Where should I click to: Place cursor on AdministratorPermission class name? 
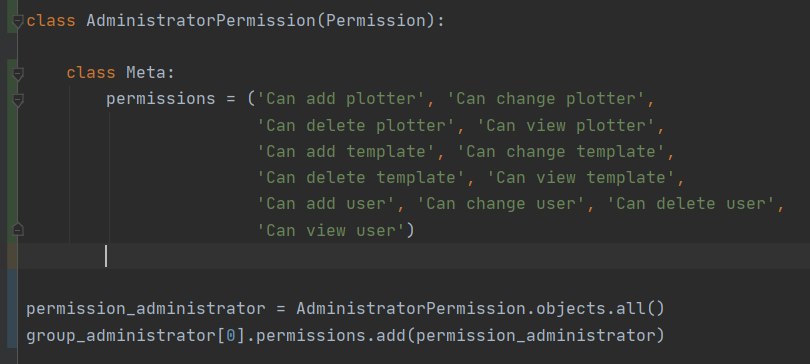[x=200, y=21]
